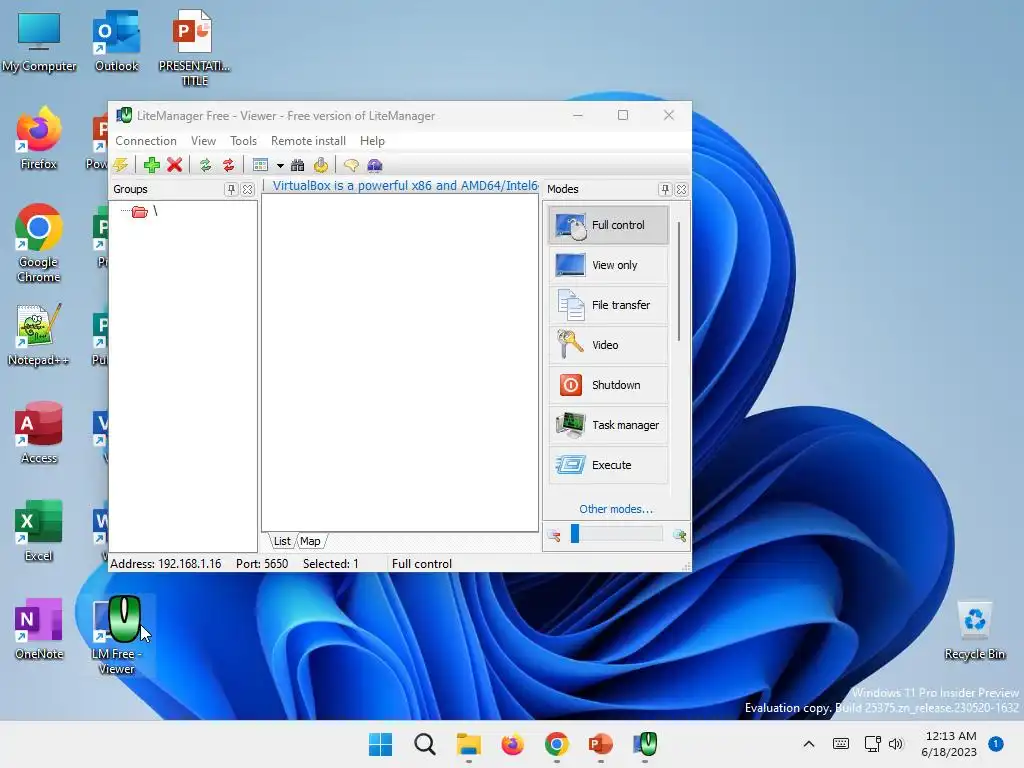Open File Explorer from the taskbar
The width and height of the screenshot is (1024, 768).
[x=468, y=744]
